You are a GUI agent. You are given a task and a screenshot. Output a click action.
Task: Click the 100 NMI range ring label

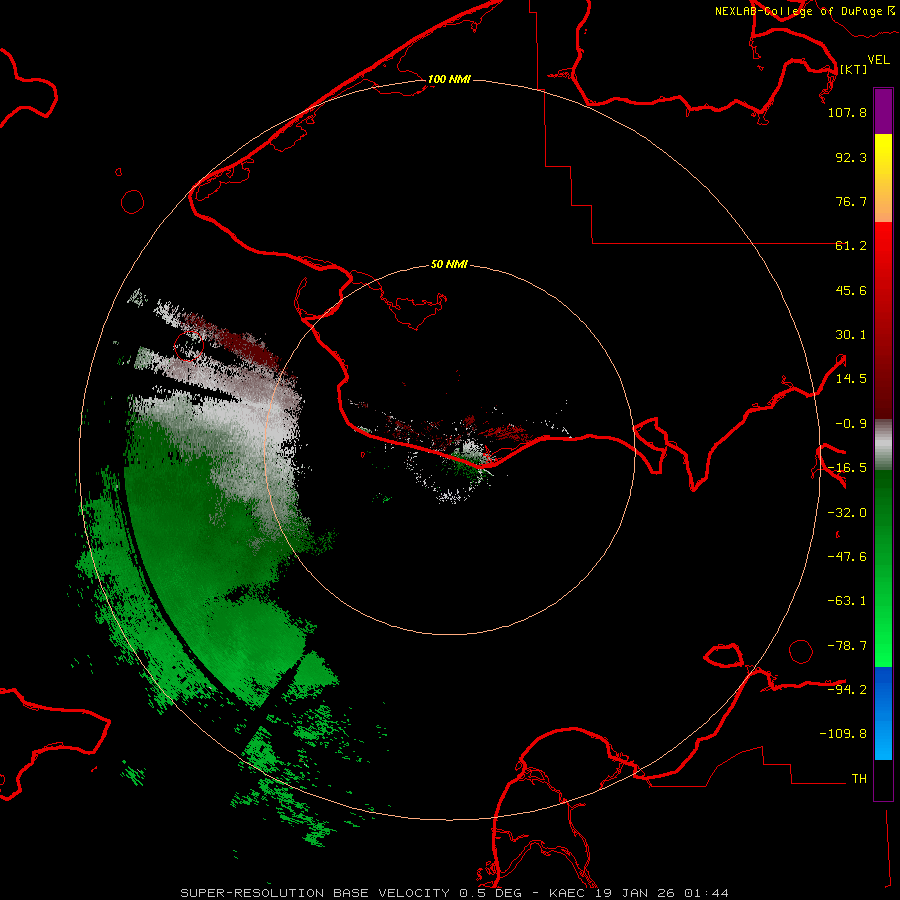click(449, 79)
